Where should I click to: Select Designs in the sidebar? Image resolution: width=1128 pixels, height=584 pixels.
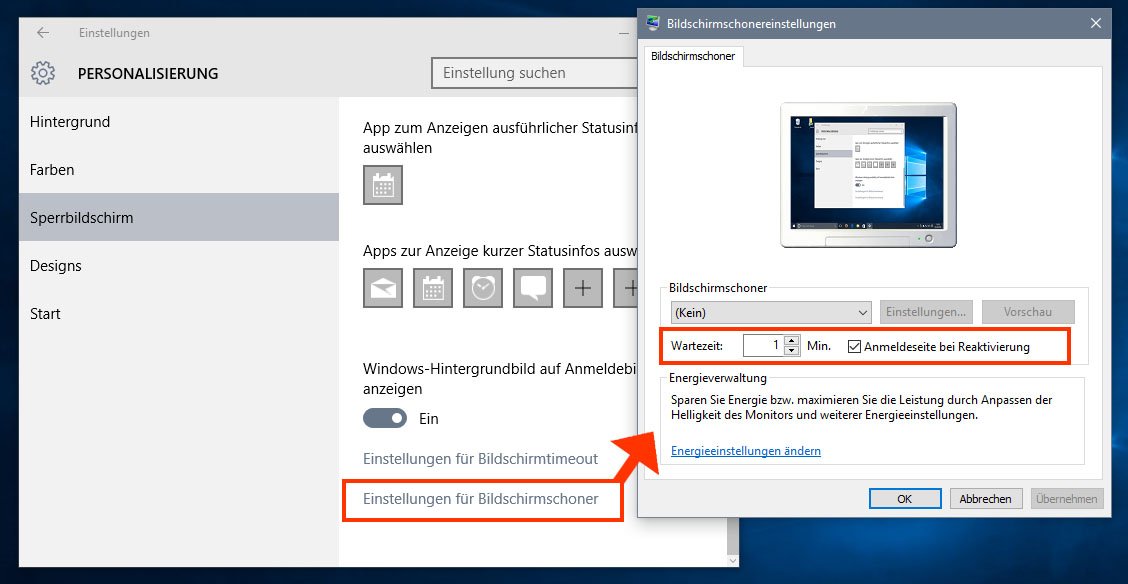(x=56, y=265)
